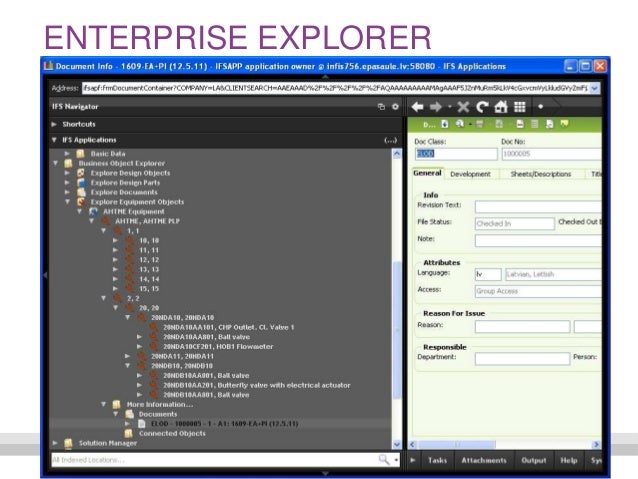Open the Tasks bottom tab
Image resolution: width=638 pixels, height=479 pixels.
point(437,460)
